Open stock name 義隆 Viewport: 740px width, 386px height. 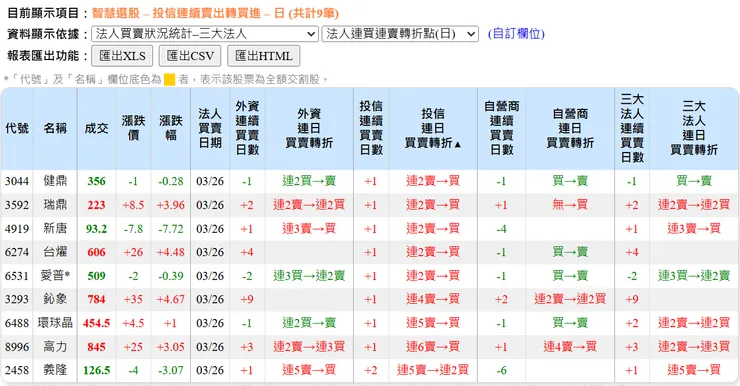pyautogui.click(x=55, y=370)
